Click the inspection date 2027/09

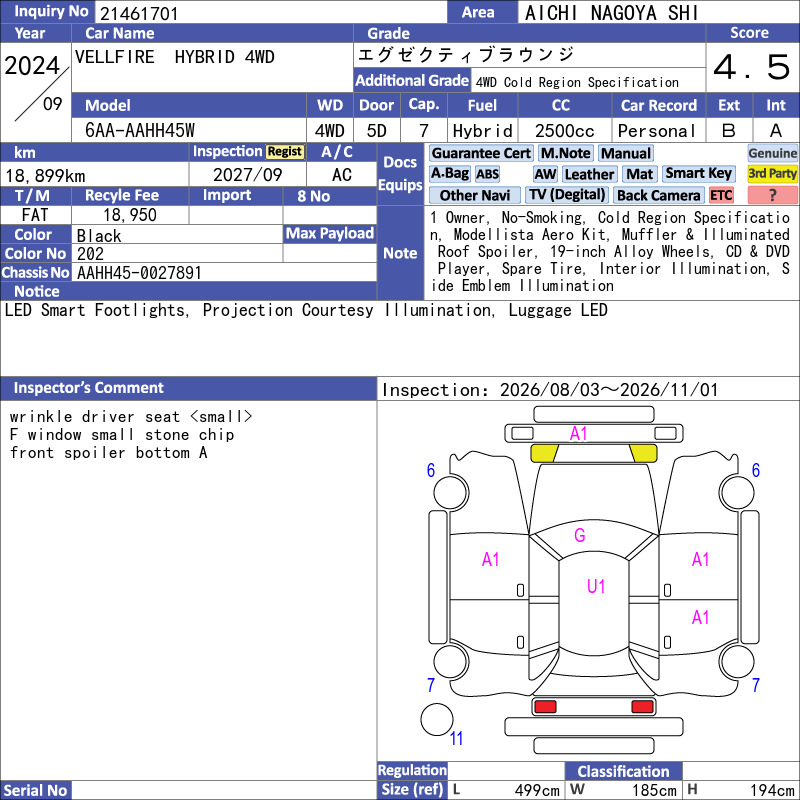tap(247, 175)
